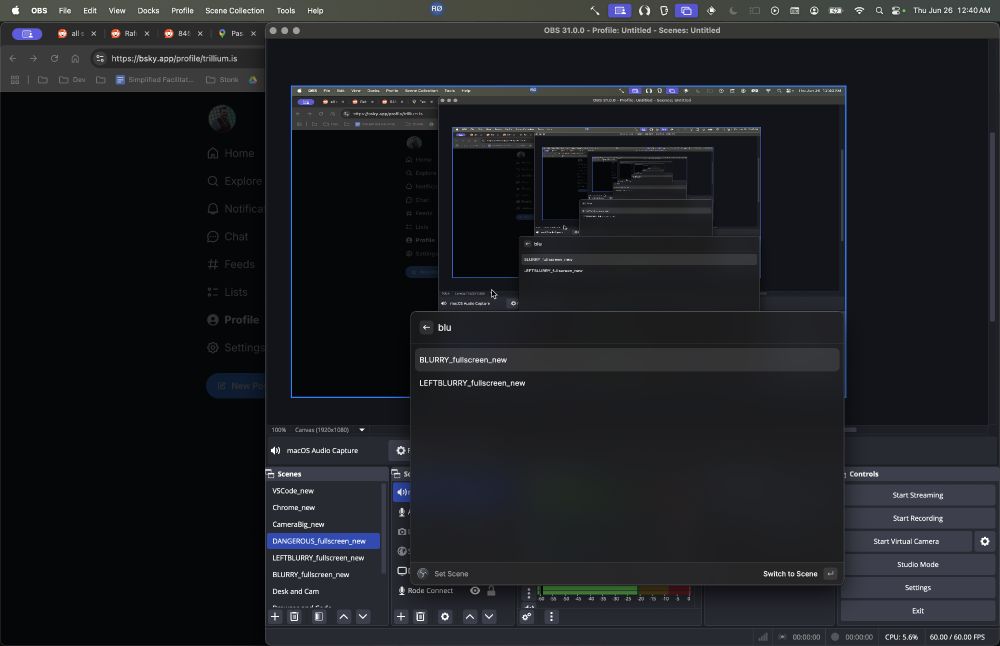Open Settings in Controls panel
This screenshot has width=1000, height=646.
point(917,587)
